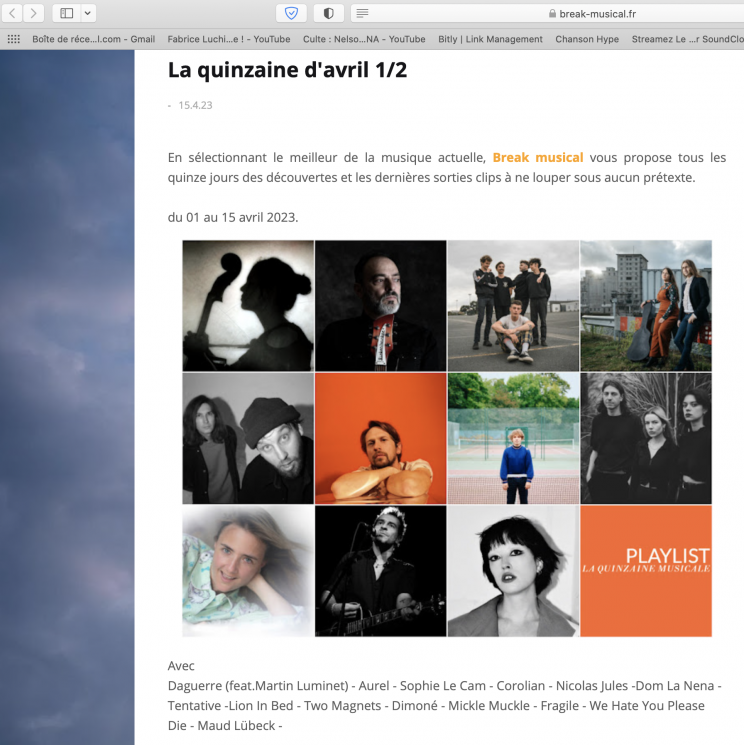Open the Bitly Link Management bookmark
Screen dimensions: 744x745
tap(490, 39)
